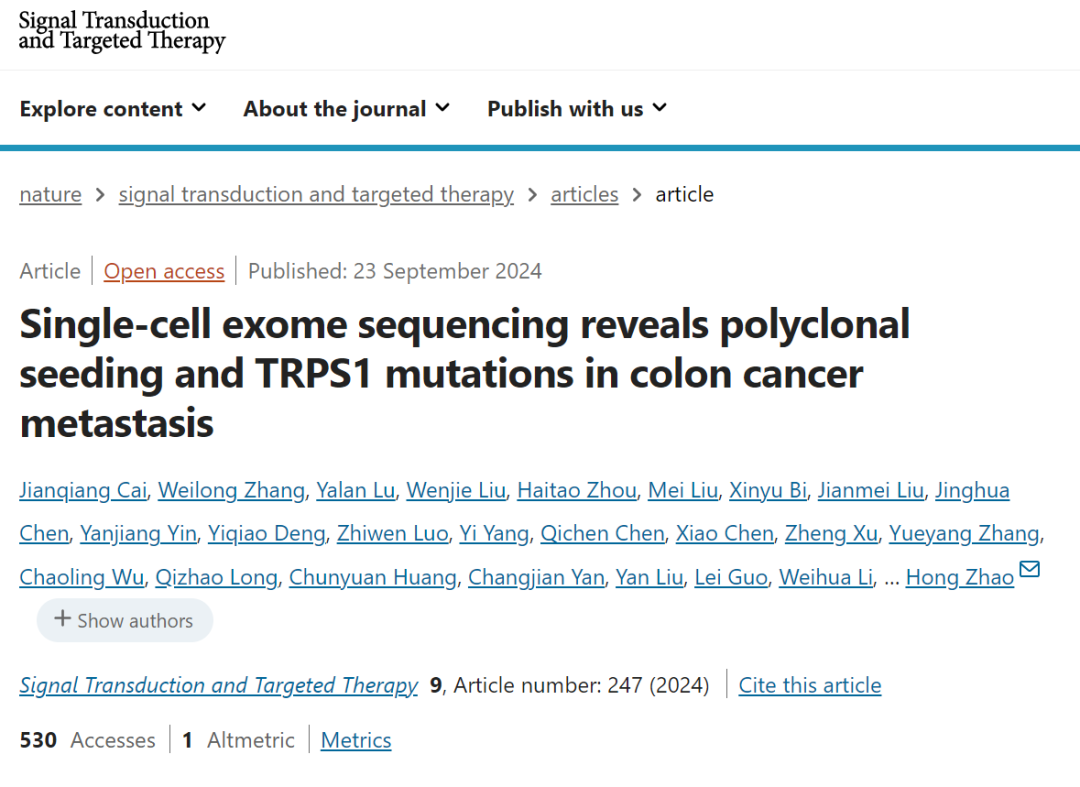Screen dimensions: 1080x787
Task: Open the About the journal menu
Action: pos(346,109)
